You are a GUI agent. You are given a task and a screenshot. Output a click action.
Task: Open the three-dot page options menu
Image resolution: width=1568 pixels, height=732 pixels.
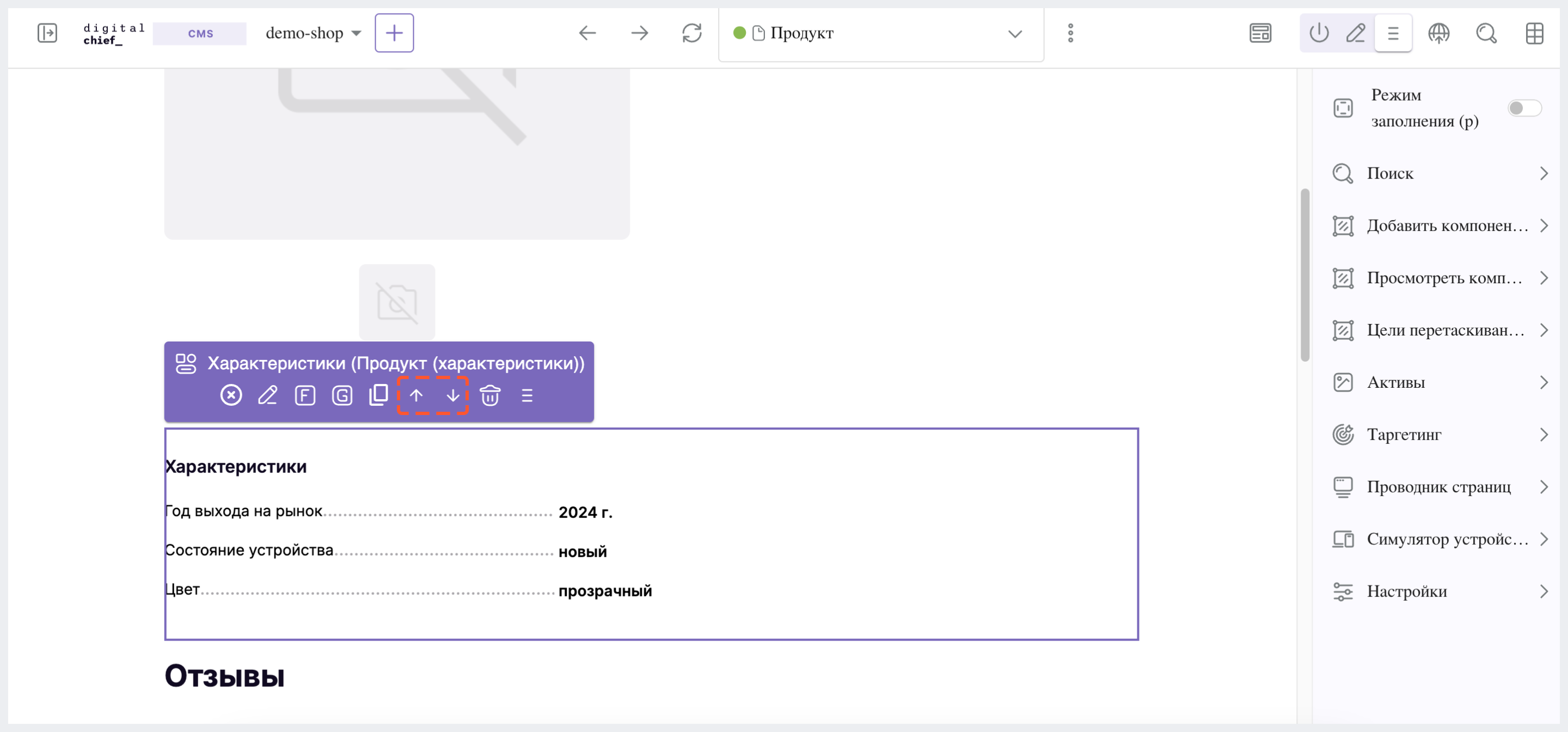coord(1071,33)
